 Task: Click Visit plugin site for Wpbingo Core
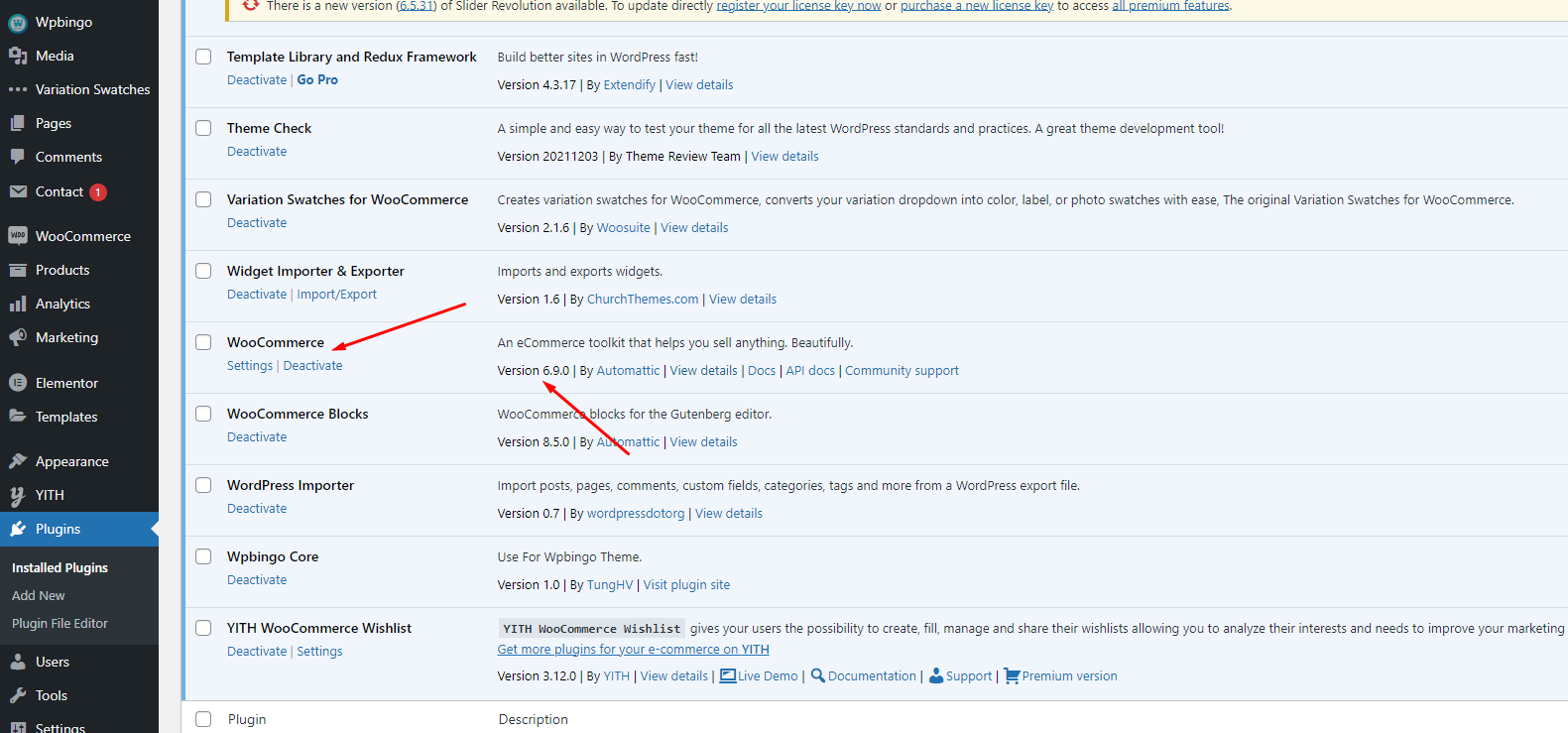[x=686, y=584]
